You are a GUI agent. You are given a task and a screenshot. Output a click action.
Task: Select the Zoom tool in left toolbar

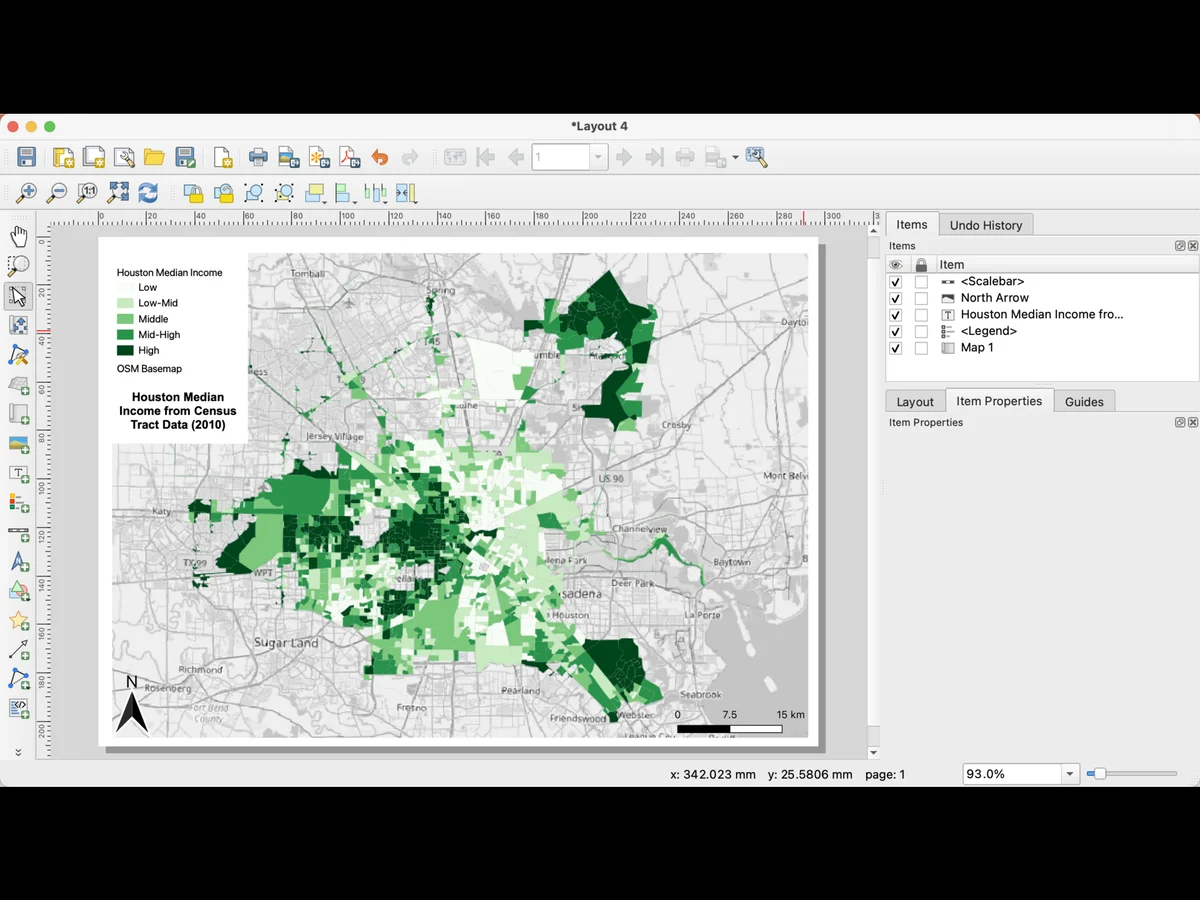tap(18, 266)
